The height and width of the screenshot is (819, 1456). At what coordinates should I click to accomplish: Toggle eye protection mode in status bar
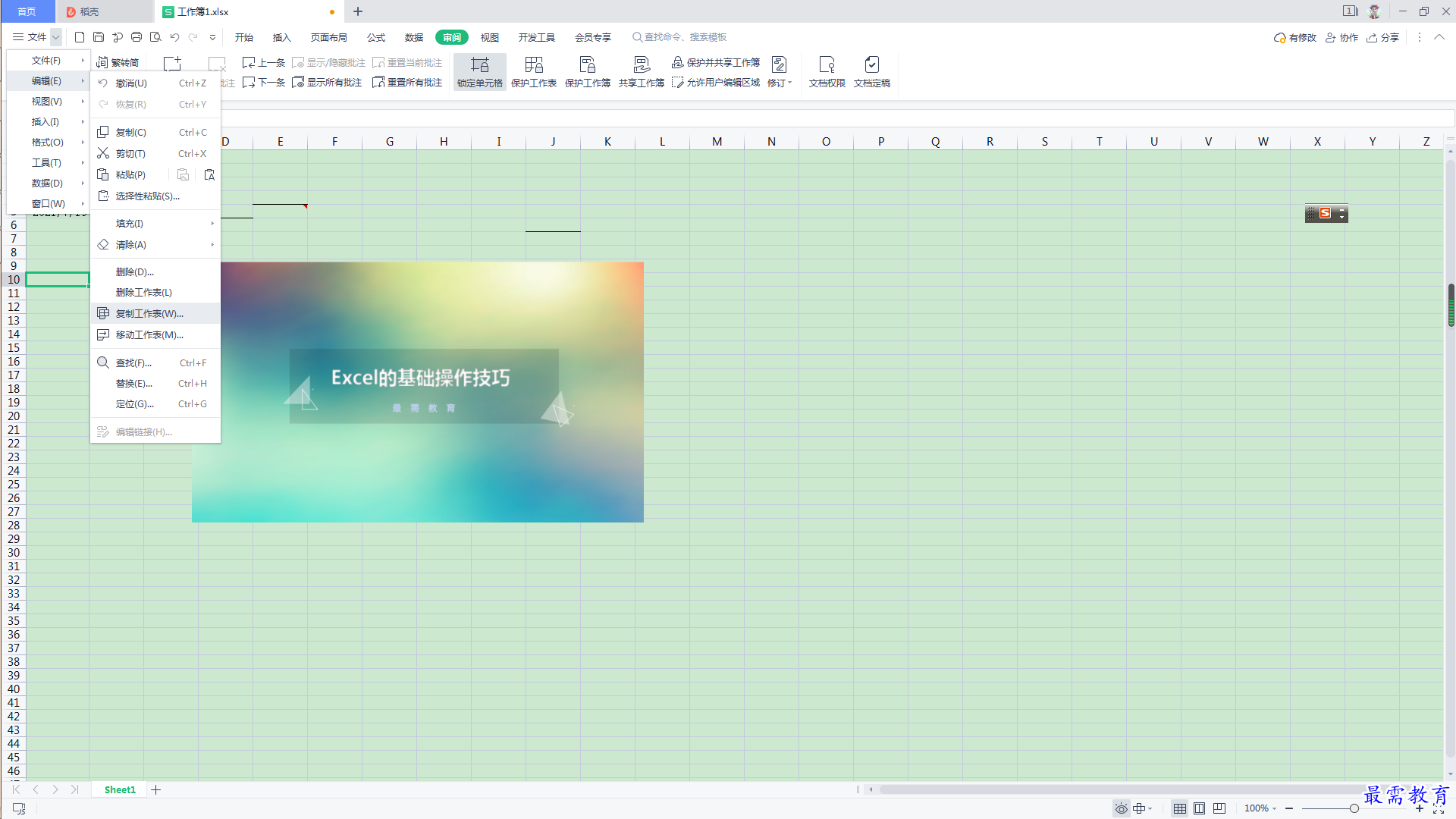click(x=1121, y=808)
